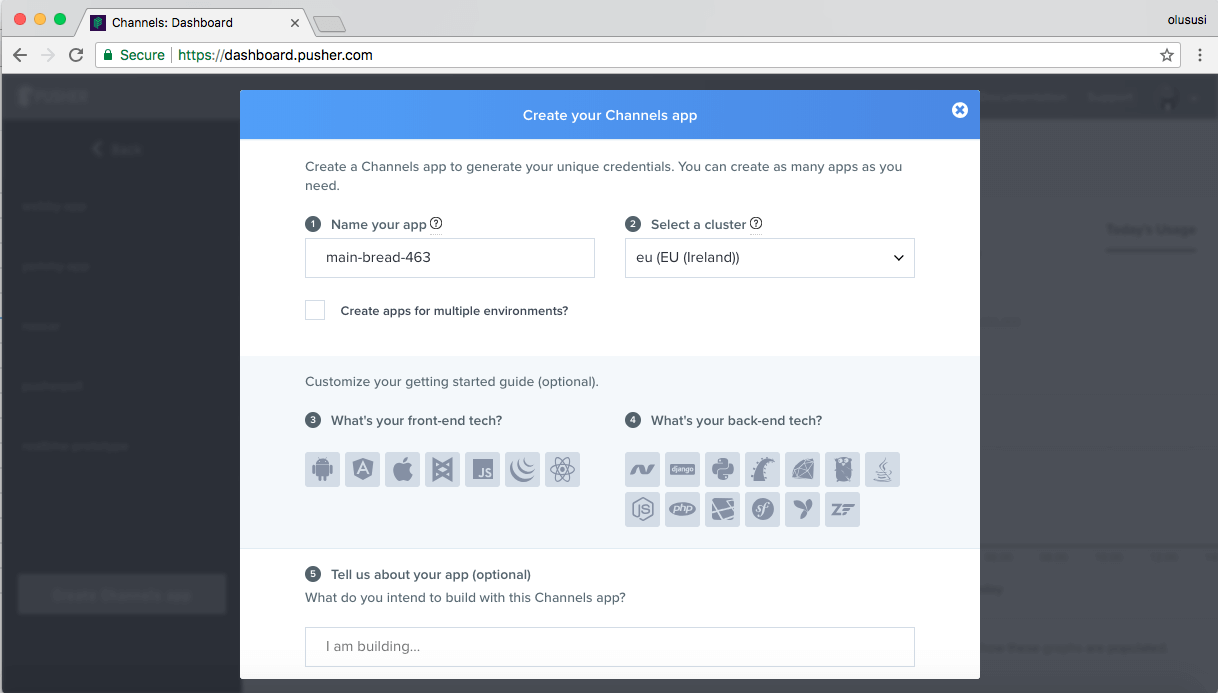Select the Backbone.js front-end icon

pos(442,469)
